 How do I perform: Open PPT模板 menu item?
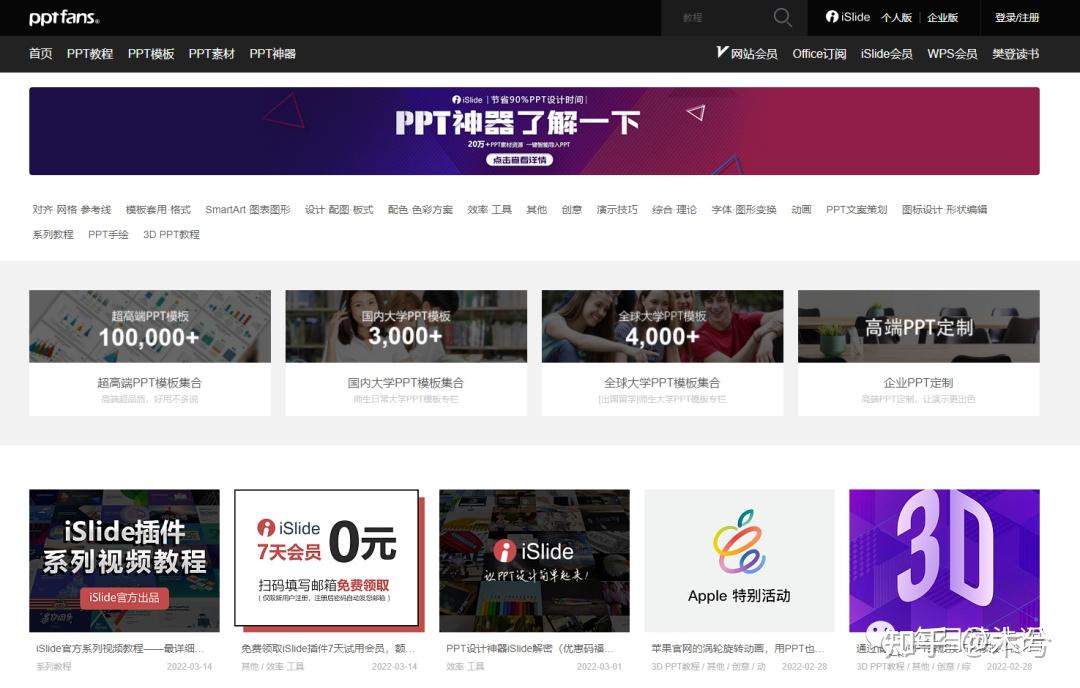pos(151,54)
